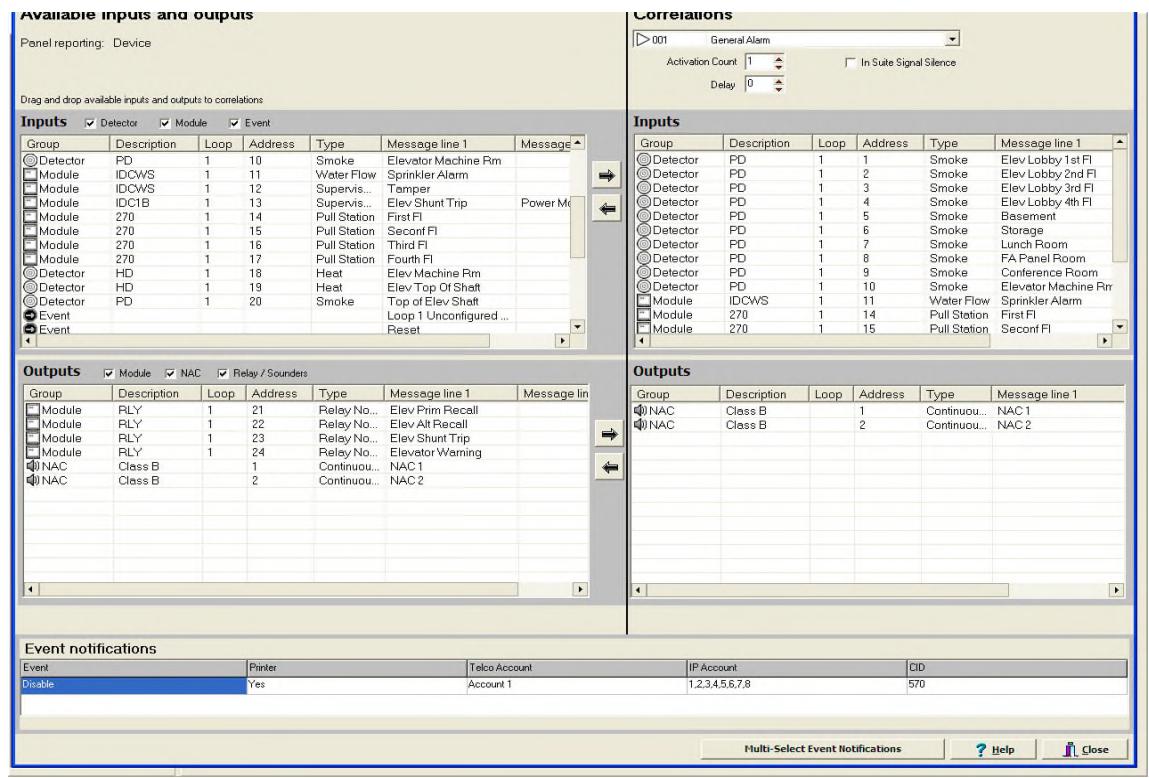Click the module icon of the Elev Shunt Trip input row

point(30,202)
